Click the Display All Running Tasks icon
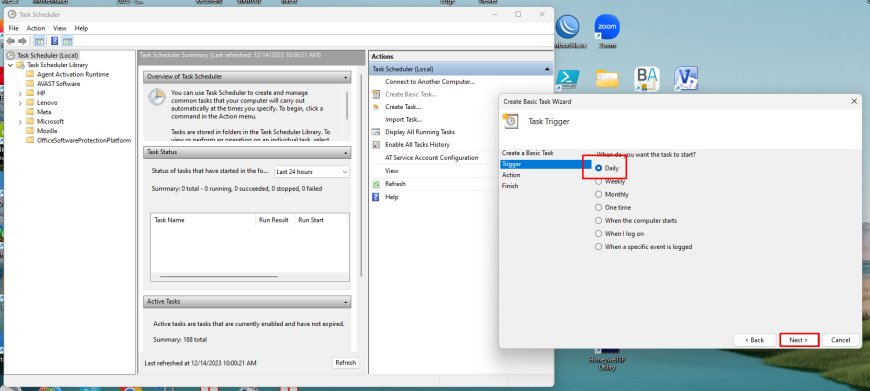 point(376,132)
